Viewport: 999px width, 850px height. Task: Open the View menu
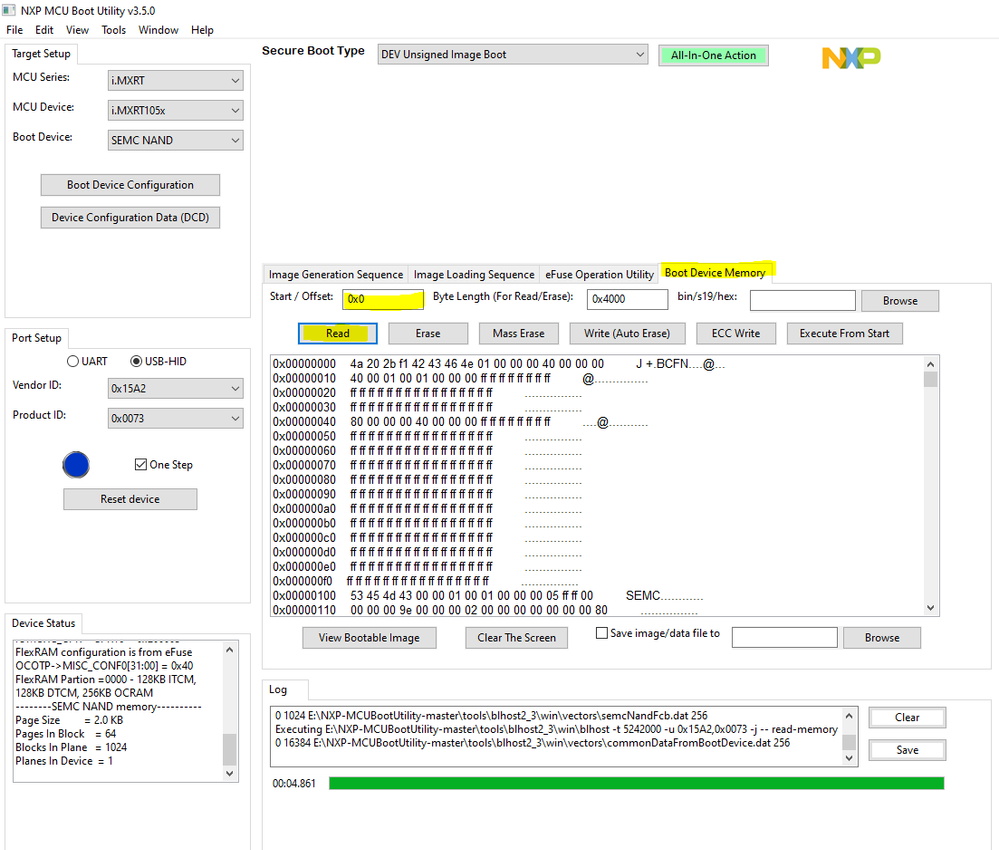click(77, 30)
